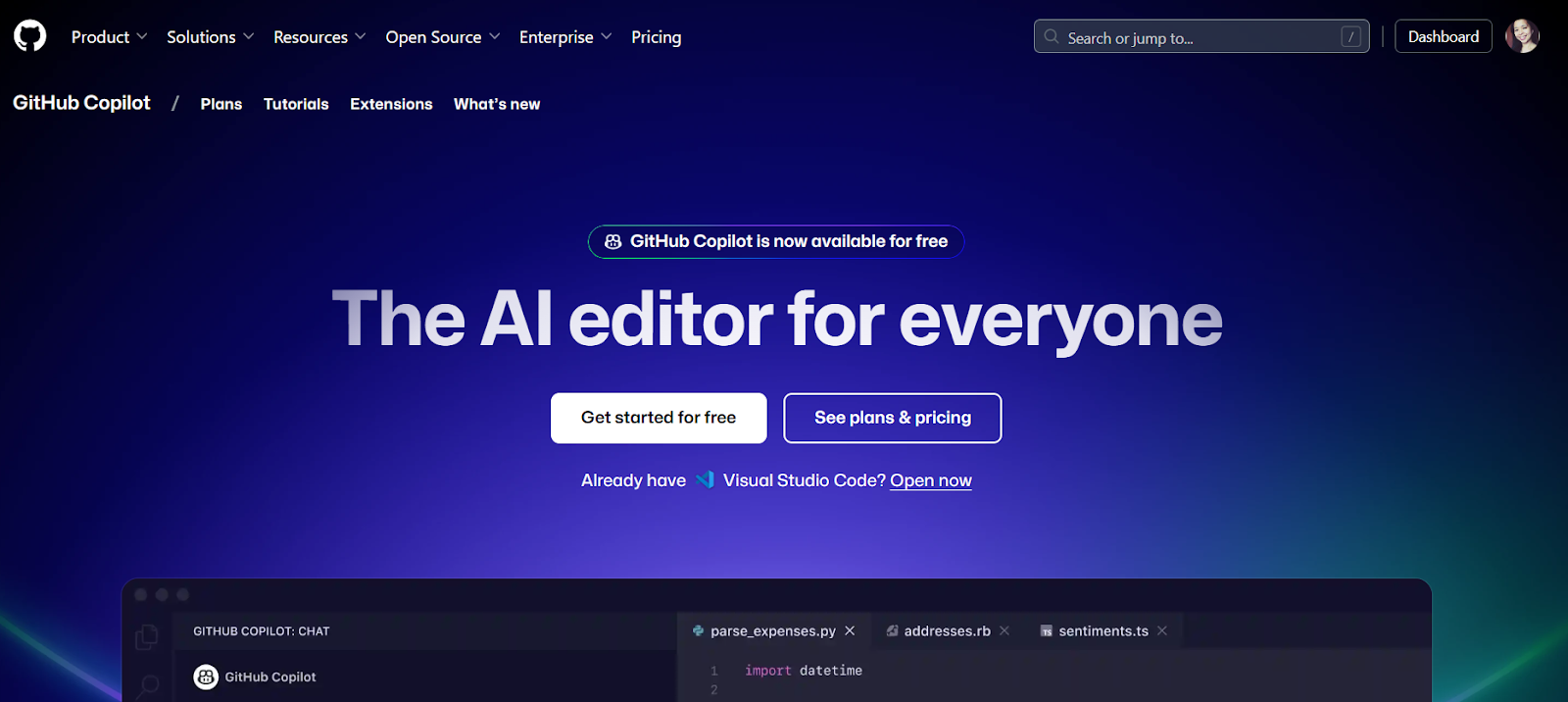This screenshot has width=1568, height=702.
Task: Expand the Enterprise menu
Action: (x=565, y=36)
